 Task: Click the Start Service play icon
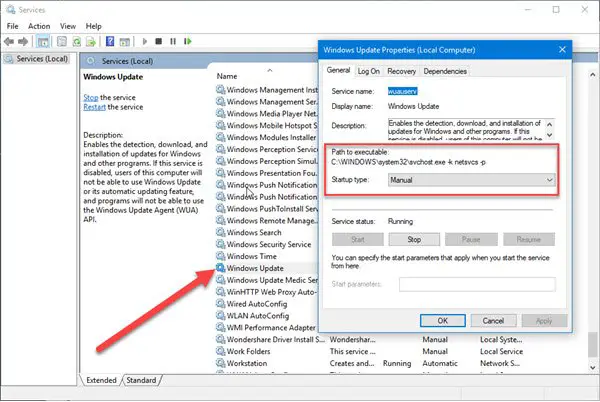(145, 41)
